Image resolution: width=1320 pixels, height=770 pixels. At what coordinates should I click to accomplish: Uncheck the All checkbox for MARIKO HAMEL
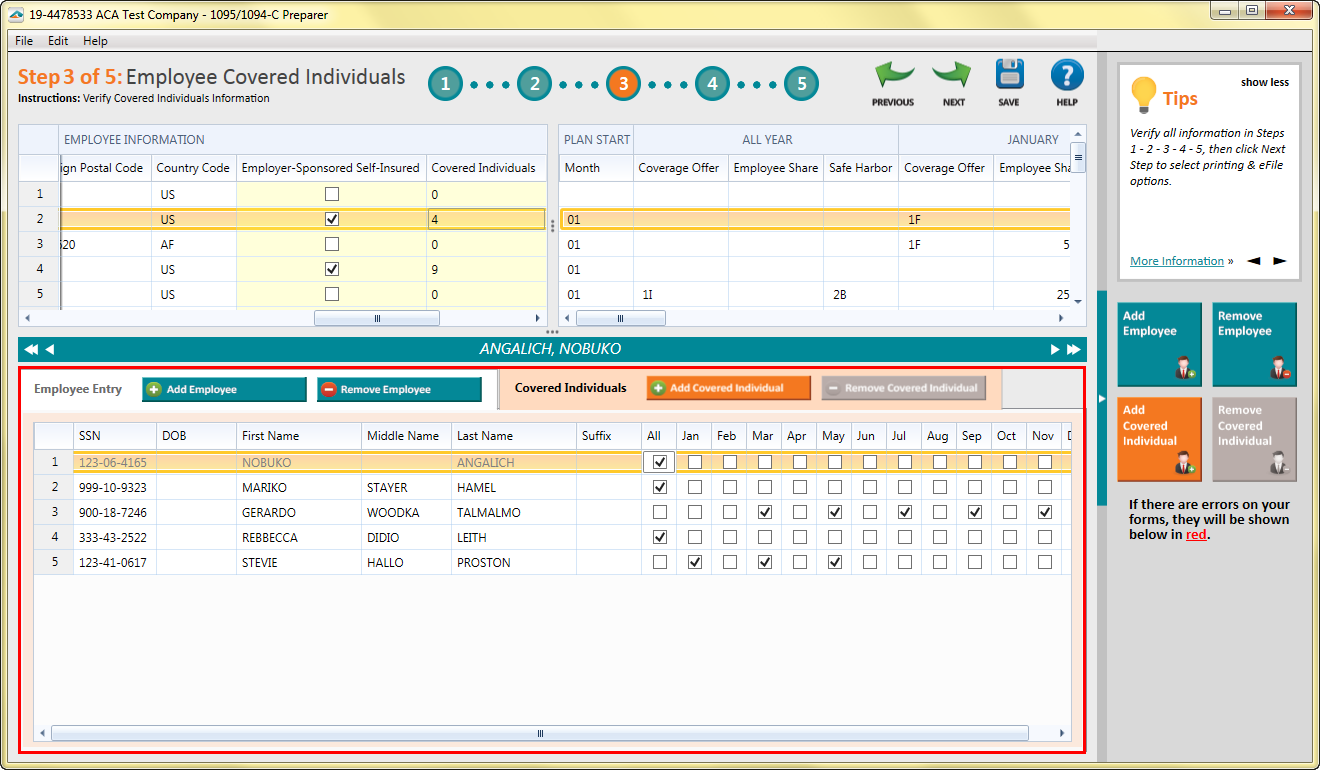pos(659,487)
